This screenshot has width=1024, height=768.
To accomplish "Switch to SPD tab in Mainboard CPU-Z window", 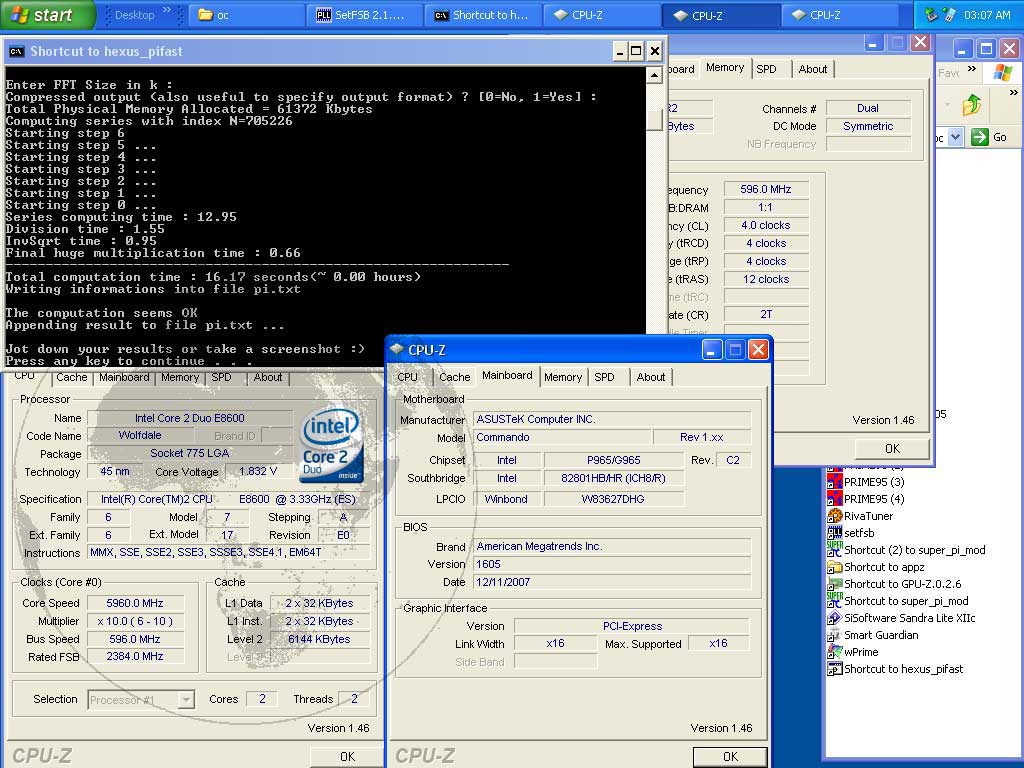I will 604,377.
